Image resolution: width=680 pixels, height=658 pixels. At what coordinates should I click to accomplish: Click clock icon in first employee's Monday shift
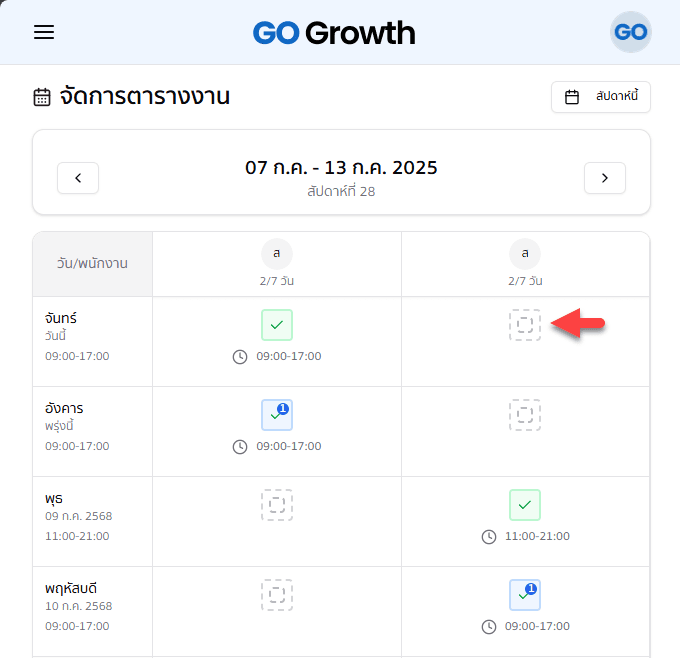(240, 356)
